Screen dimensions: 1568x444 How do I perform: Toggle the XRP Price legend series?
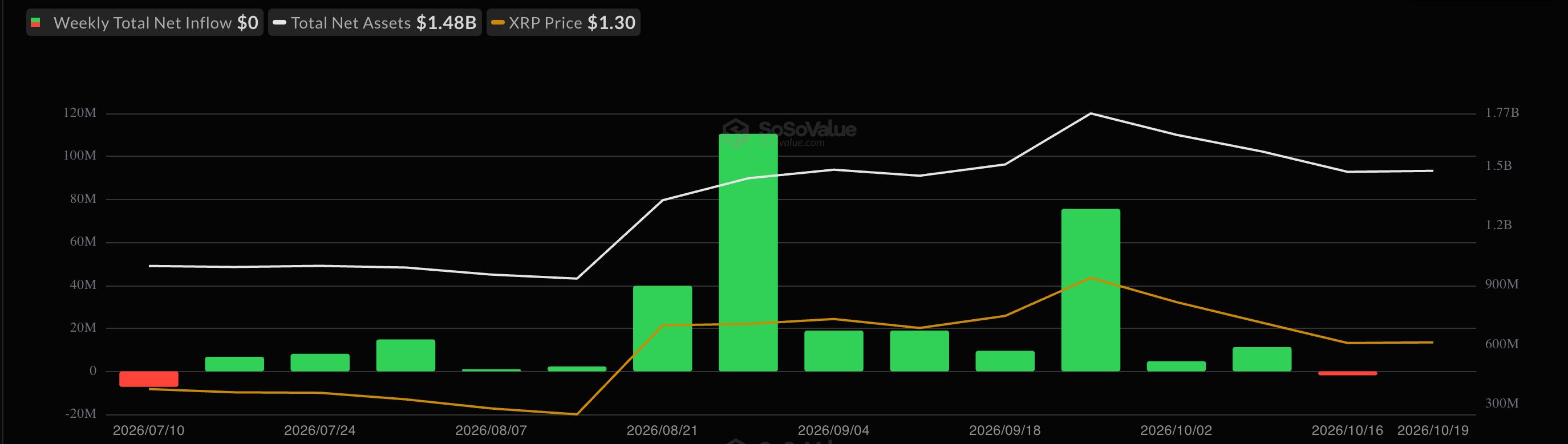(x=563, y=22)
